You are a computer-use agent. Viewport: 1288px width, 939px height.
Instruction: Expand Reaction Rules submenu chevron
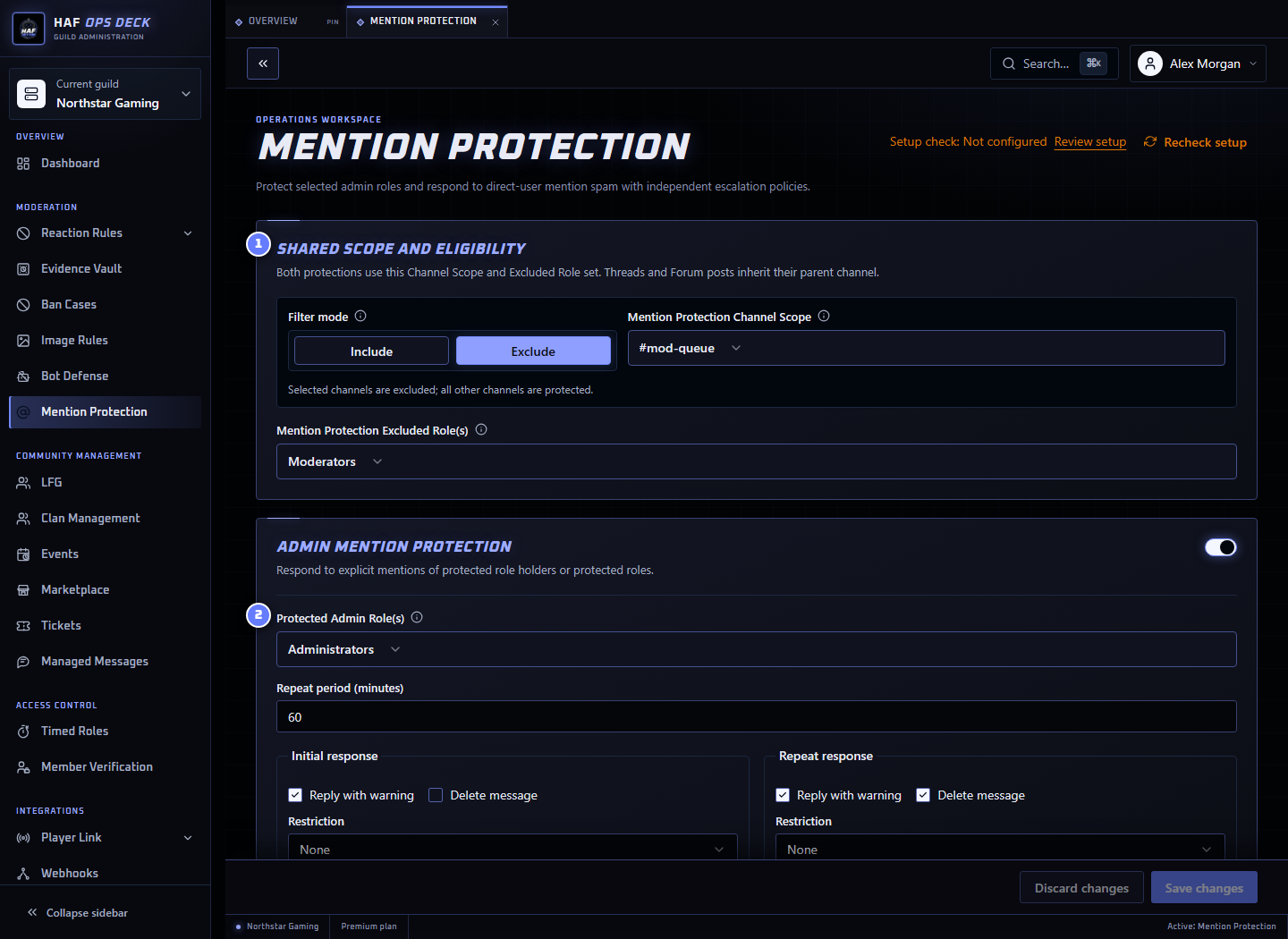coord(188,233)
